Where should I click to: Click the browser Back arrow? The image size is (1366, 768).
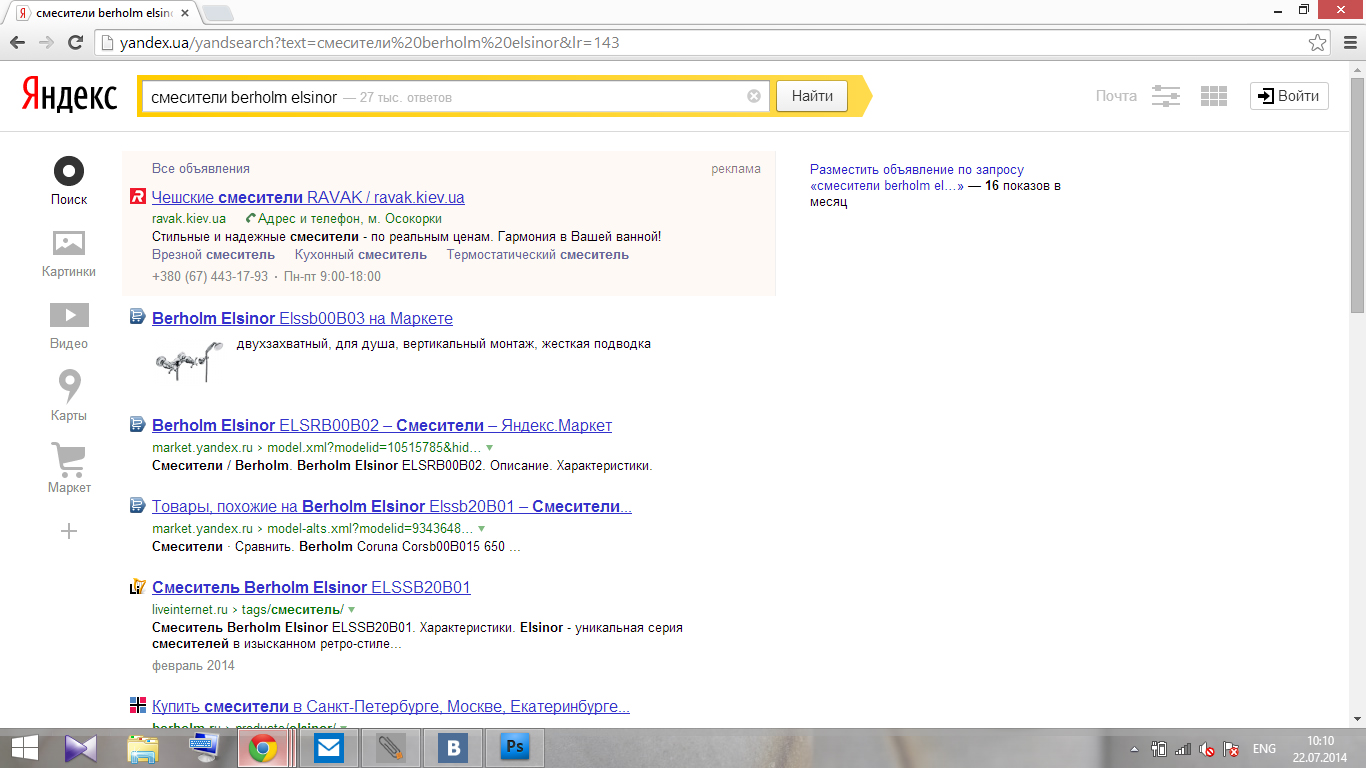click(x=17, y=43)
